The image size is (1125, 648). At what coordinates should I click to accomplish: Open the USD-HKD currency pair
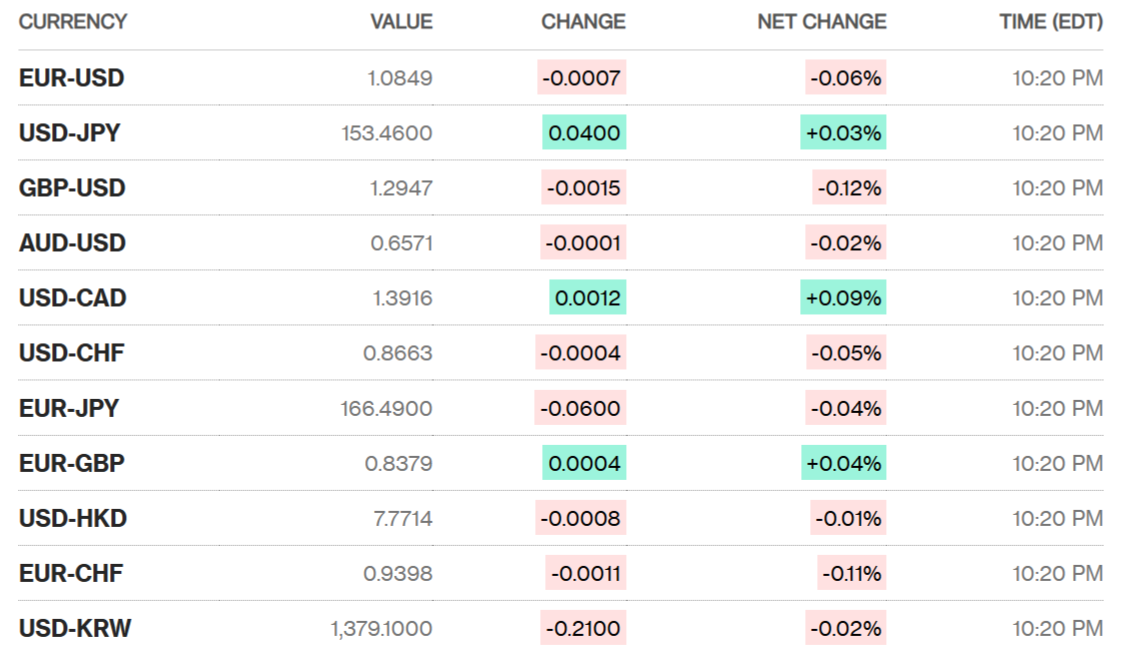coord(72,518)
